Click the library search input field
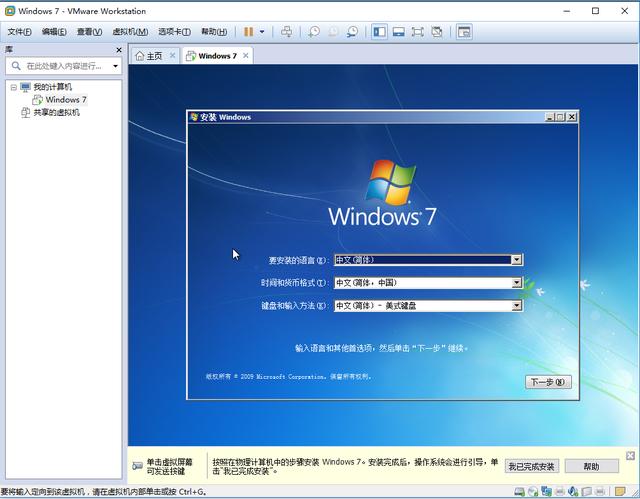 point(63,66)
